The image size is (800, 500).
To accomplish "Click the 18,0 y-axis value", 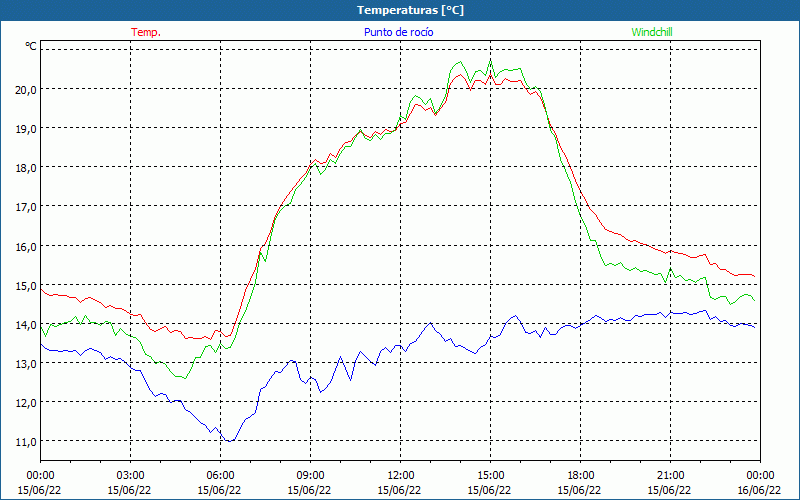I will (x=26, y=168).
